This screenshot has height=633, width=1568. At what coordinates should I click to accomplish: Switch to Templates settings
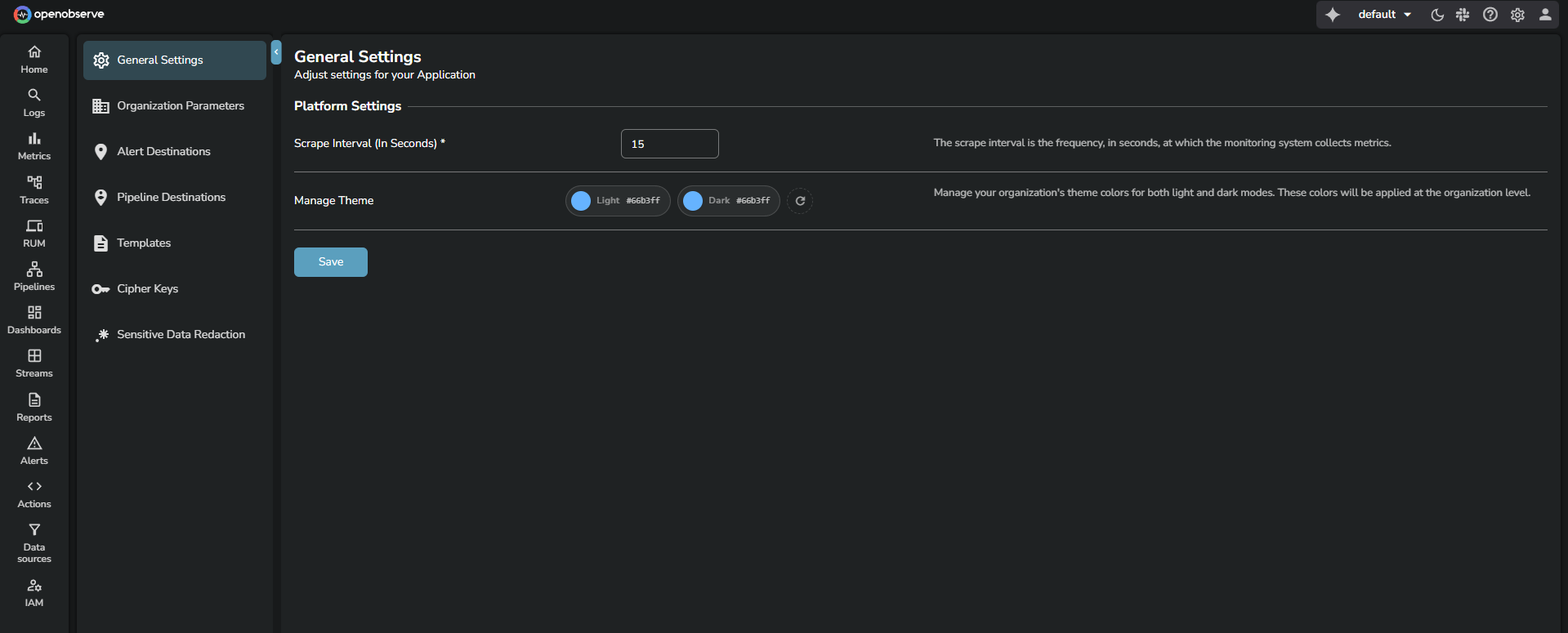coord(175,243)
